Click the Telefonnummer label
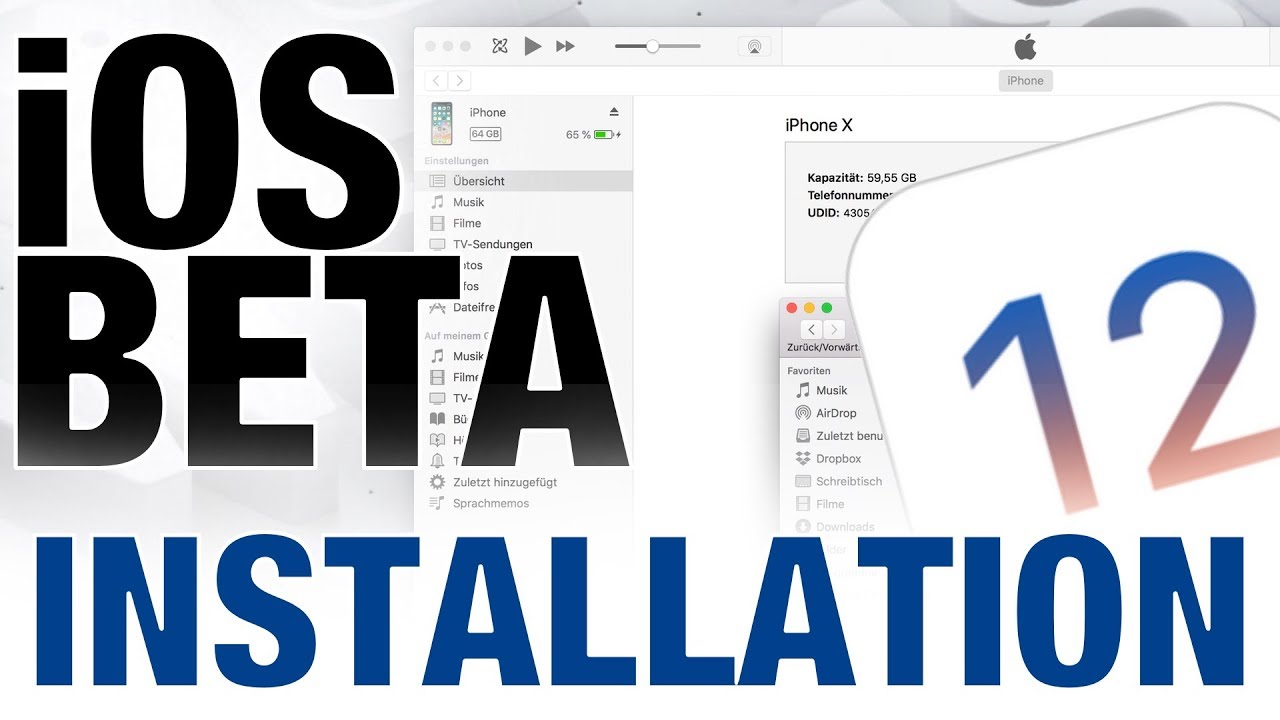Viewport: 1280px width, 720px height. pos(851,196)
